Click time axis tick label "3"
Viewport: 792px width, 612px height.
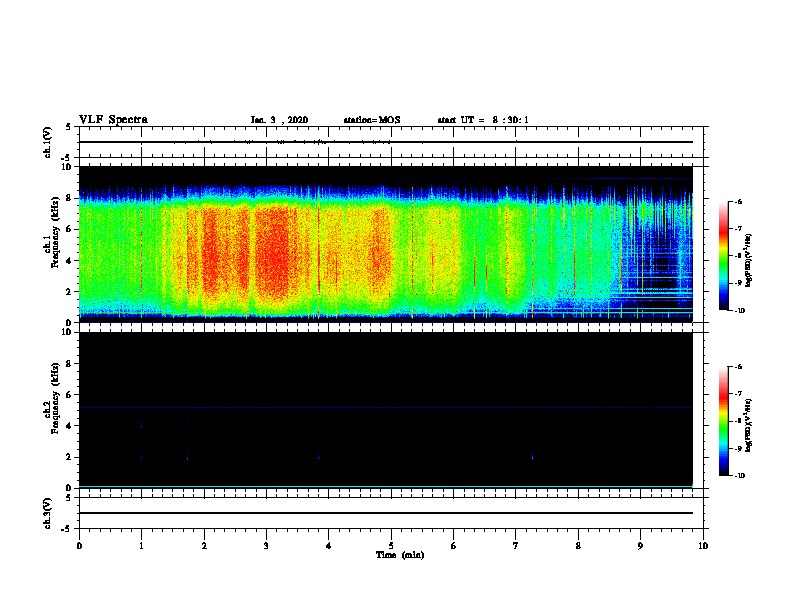pos(266,546)
